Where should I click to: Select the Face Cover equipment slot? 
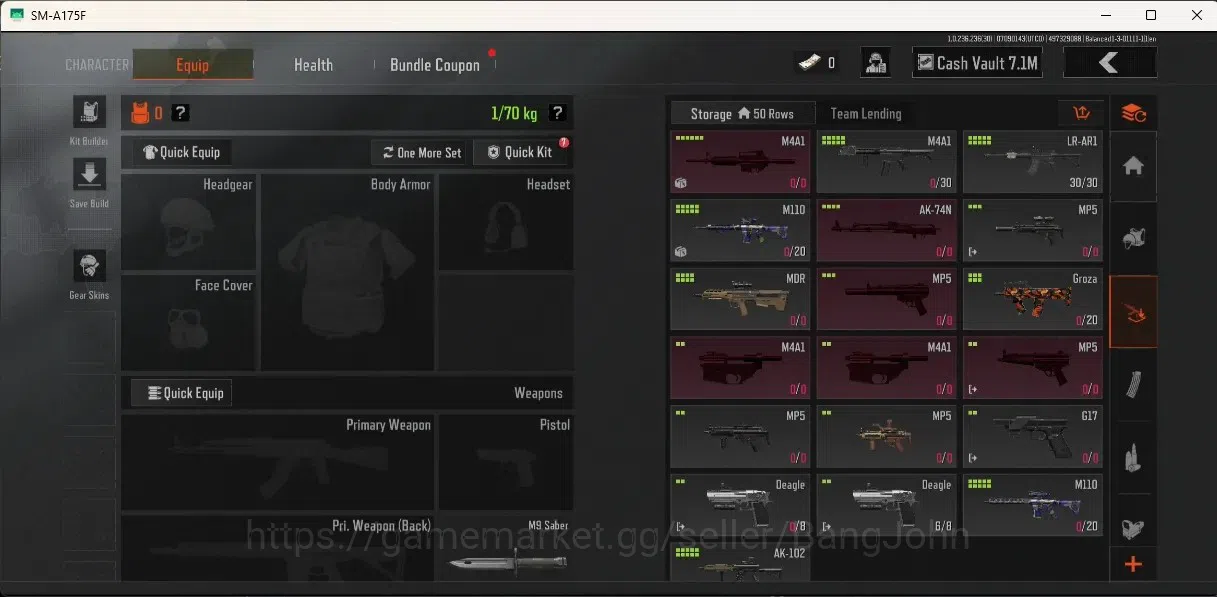[188, 322]
